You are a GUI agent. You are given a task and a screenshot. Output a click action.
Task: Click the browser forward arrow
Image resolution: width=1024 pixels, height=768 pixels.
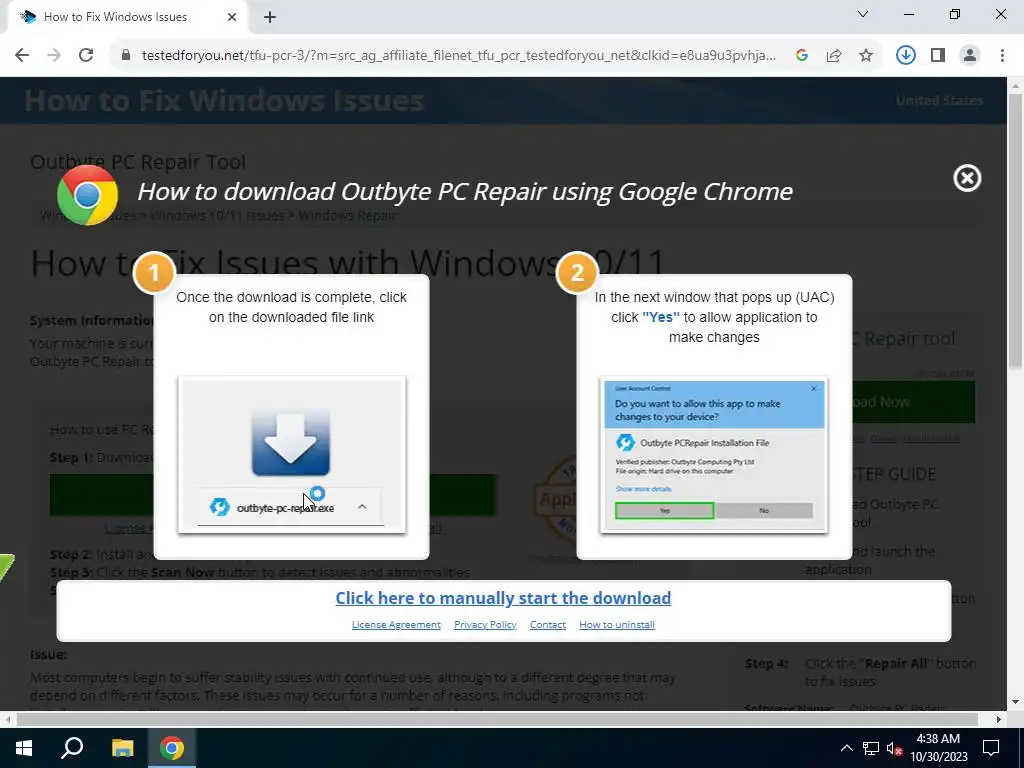click(54, 56)
